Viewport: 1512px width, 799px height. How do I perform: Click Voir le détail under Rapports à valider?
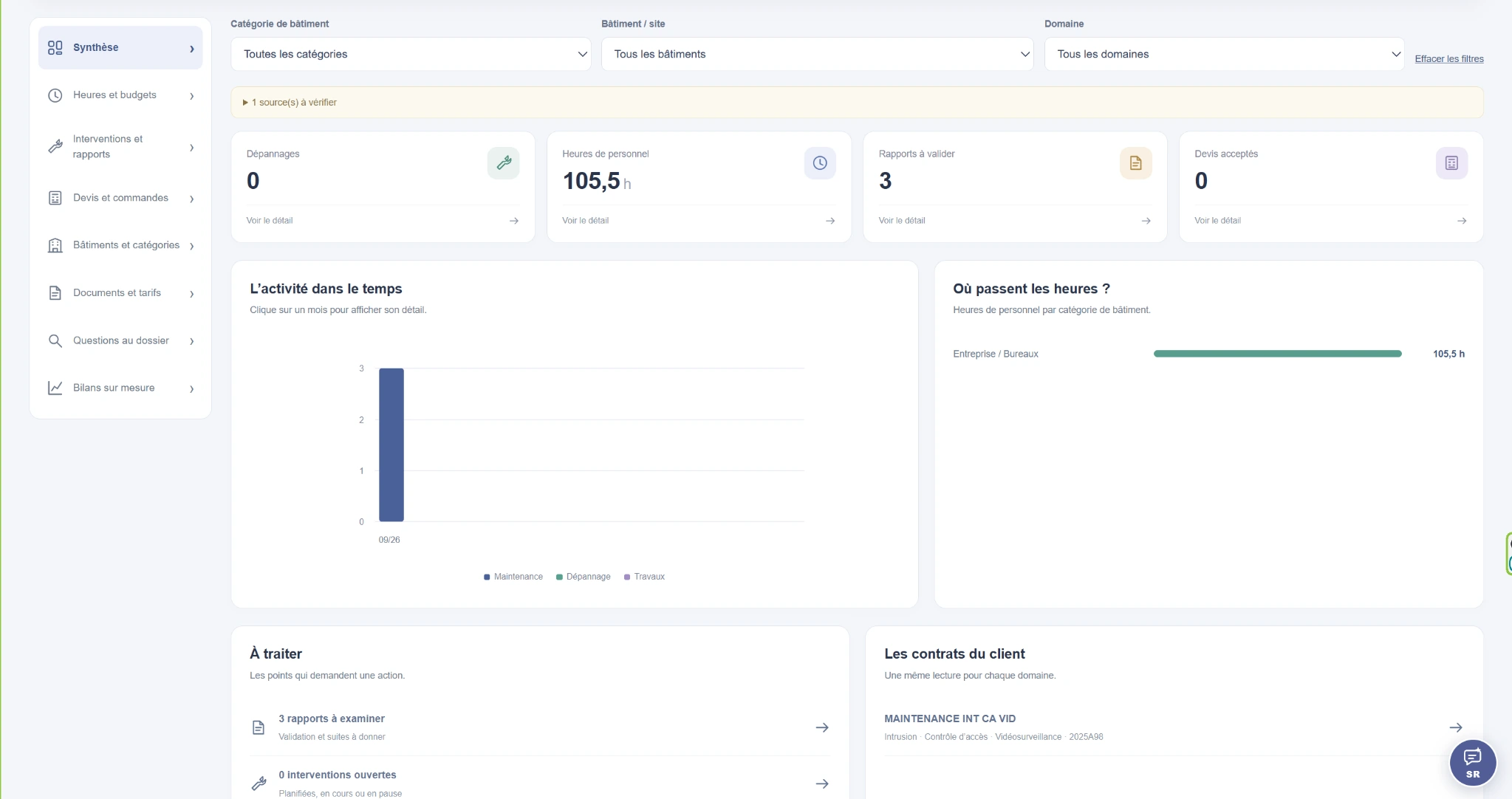point(902,221)
